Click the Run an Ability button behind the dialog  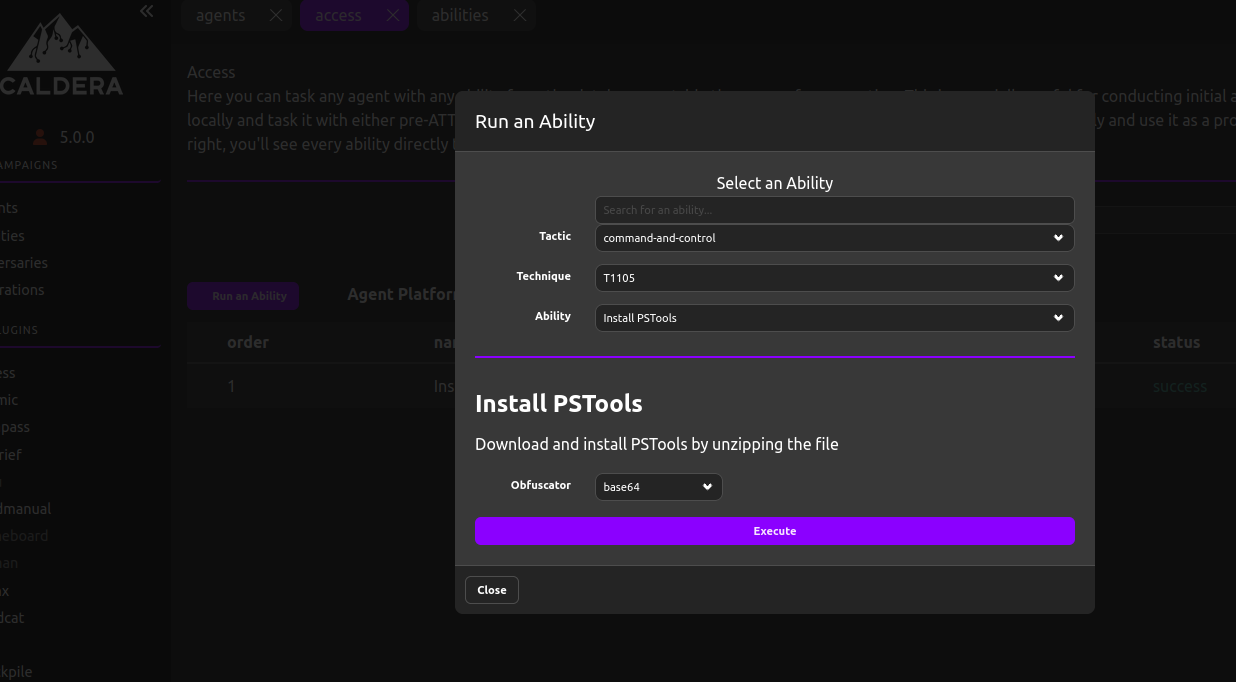coord(243,296)
